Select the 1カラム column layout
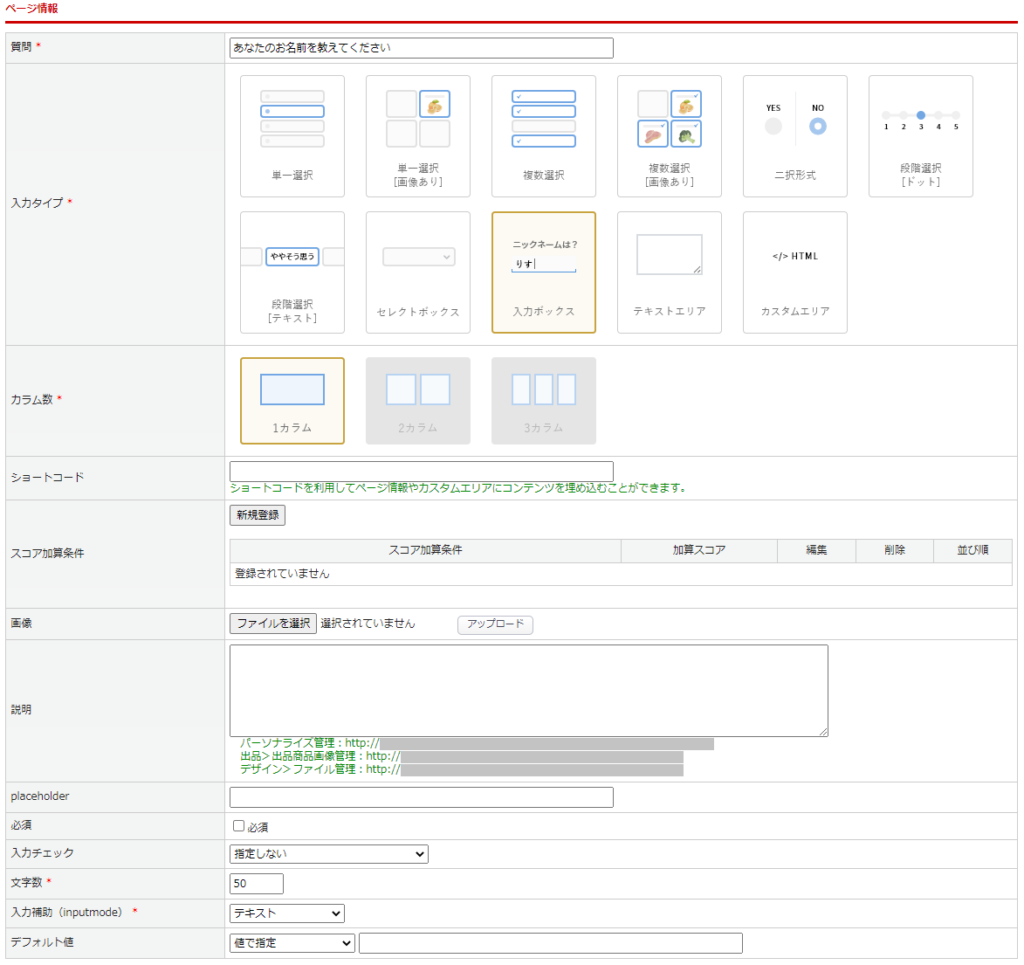Image resolution: width=1024 pixels, height=965 pixels. [x=292, y=400]
